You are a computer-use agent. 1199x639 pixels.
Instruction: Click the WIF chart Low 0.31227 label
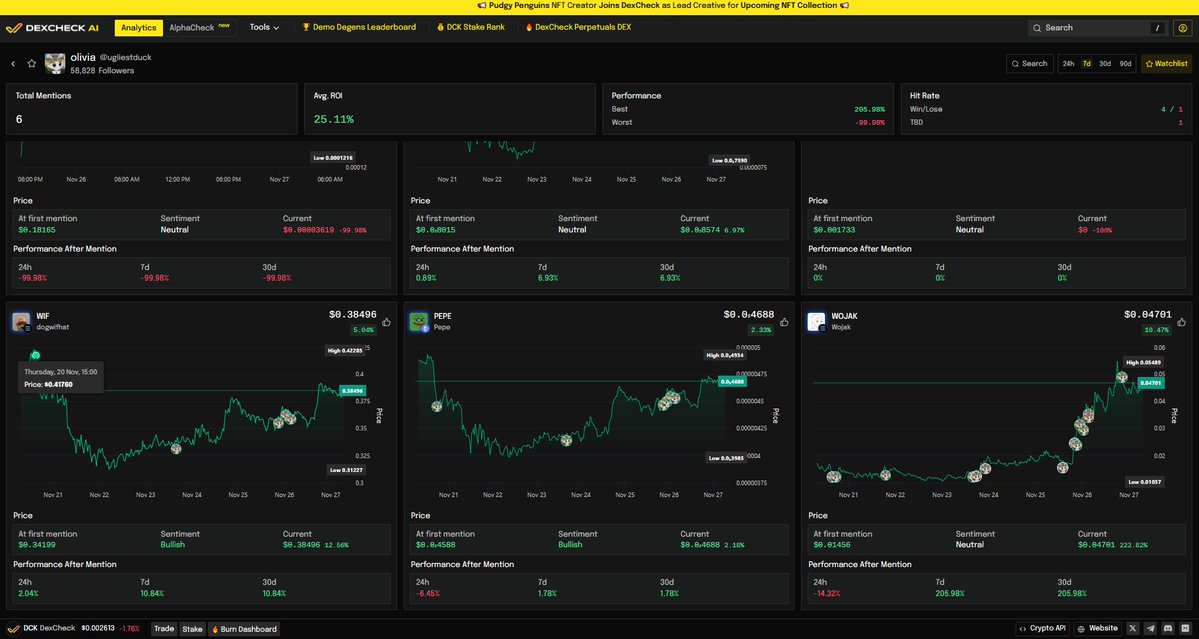tap(346, 469)
